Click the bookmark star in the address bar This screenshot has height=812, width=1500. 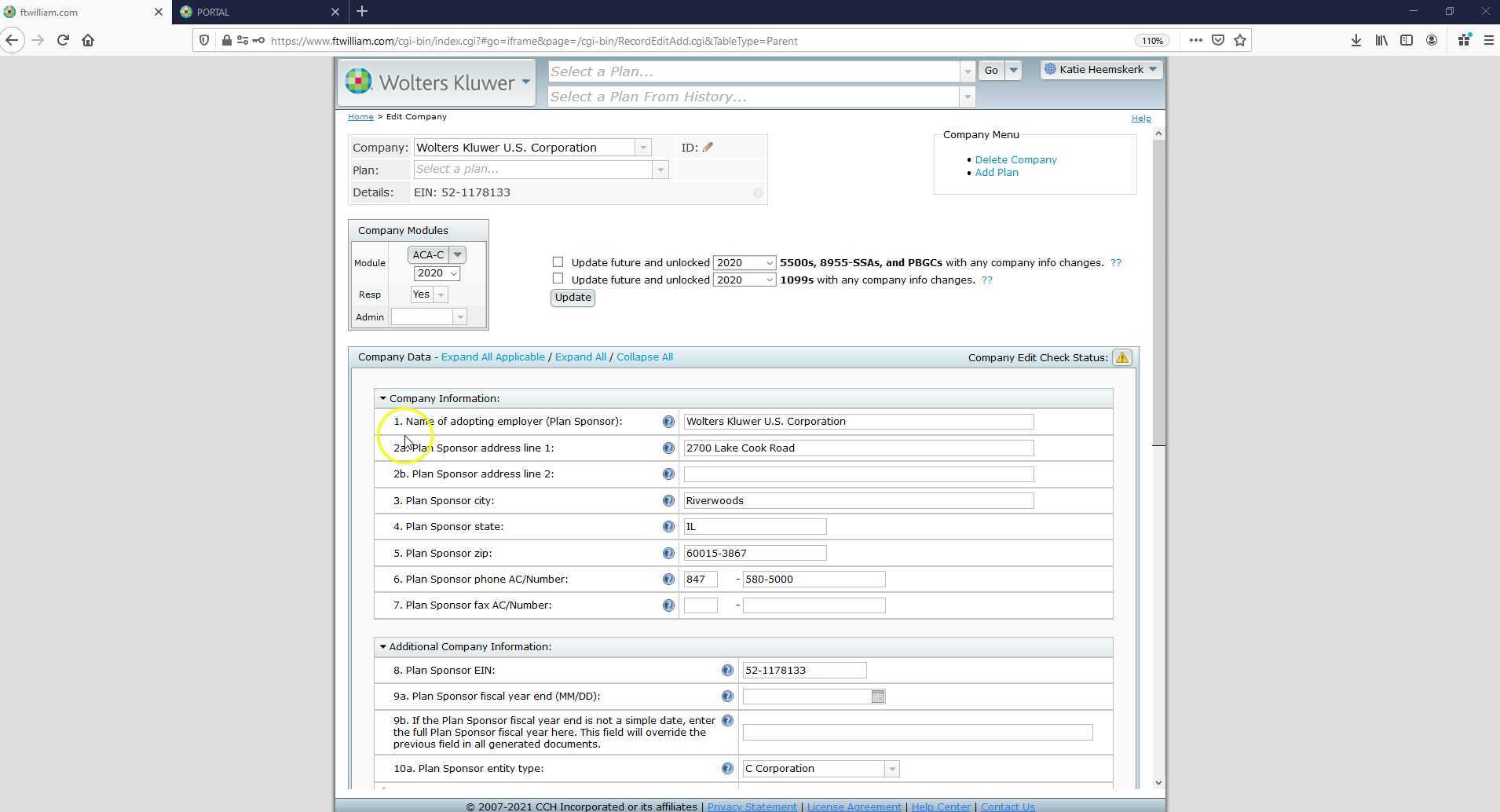[x=1238, y=40]
